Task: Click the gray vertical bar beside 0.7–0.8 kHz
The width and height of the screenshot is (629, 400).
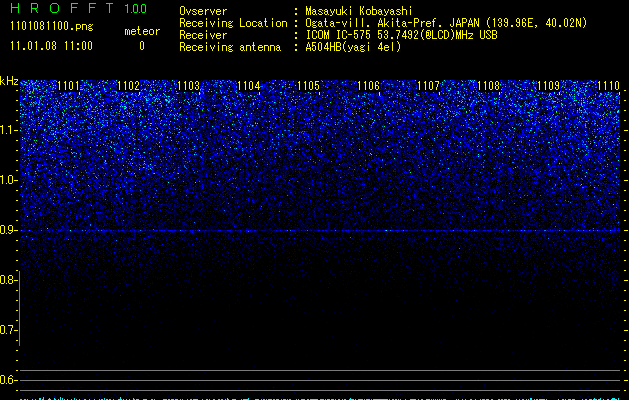Action: click(x=20, y=308)
